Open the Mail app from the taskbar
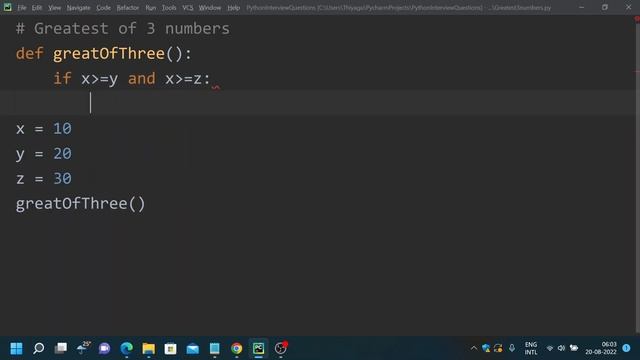 (x=193, y=349)
